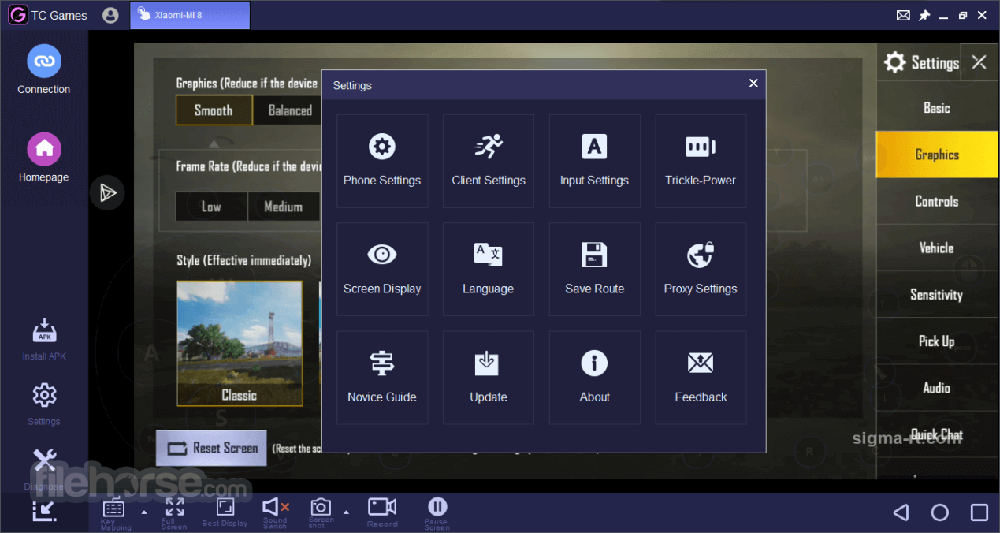Click the Save Route floppy icon
Image resolution: width=1000 pixels, height=533 pixels.
[595, 255]
